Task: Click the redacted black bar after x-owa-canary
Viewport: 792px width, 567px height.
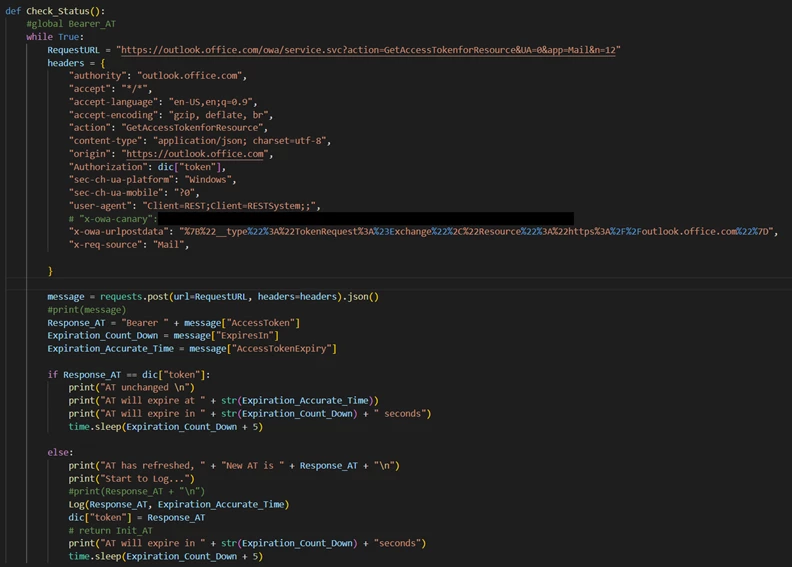Action: coord(365,218)
